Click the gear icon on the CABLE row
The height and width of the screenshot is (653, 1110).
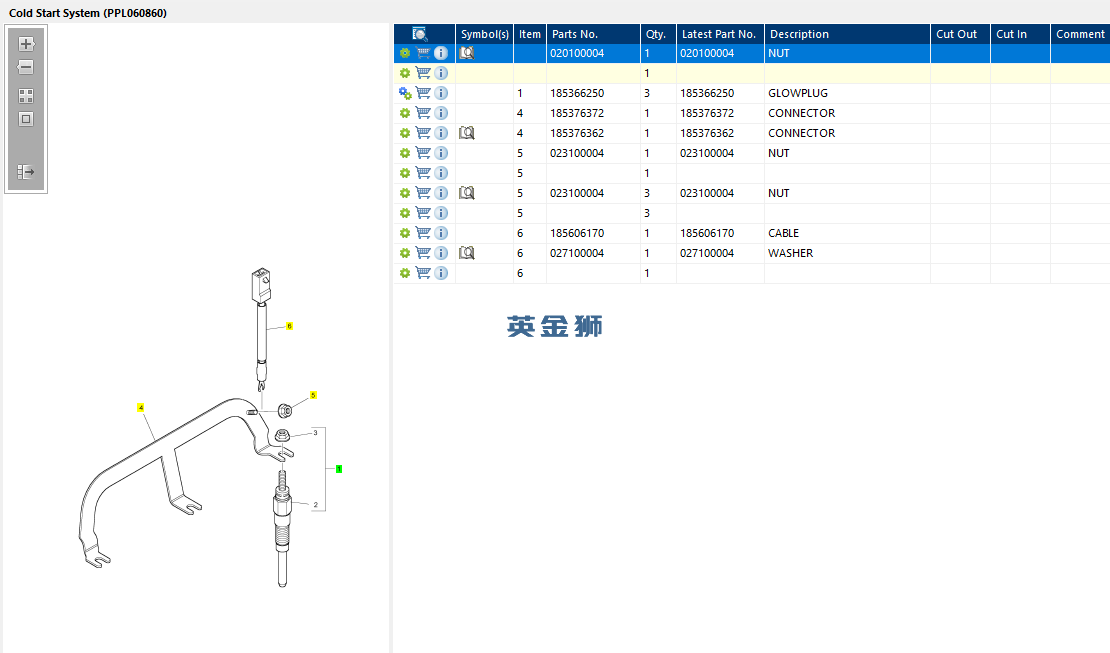[x=405, y=233]
